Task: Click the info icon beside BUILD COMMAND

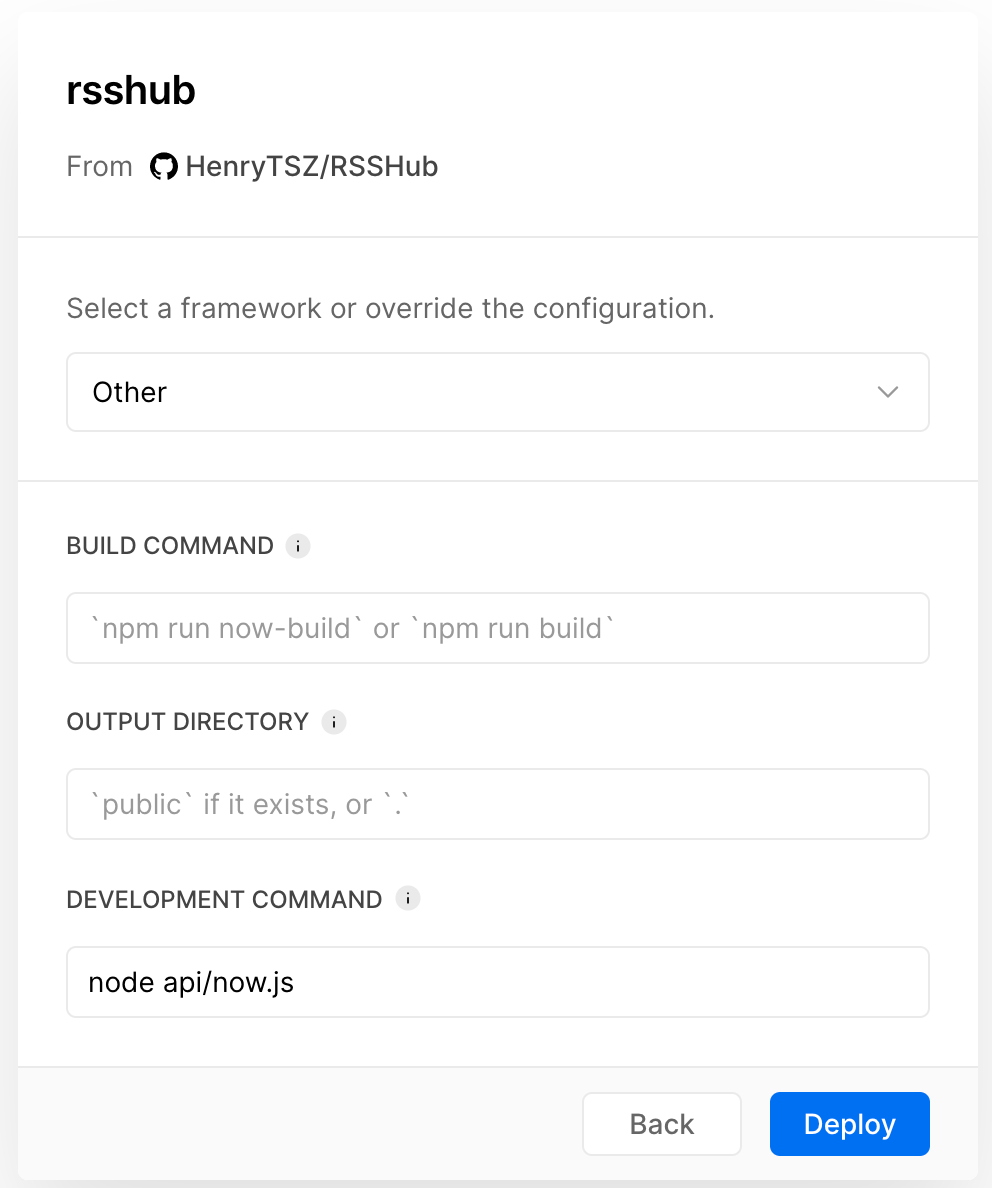Action: (x=298, y=545)
